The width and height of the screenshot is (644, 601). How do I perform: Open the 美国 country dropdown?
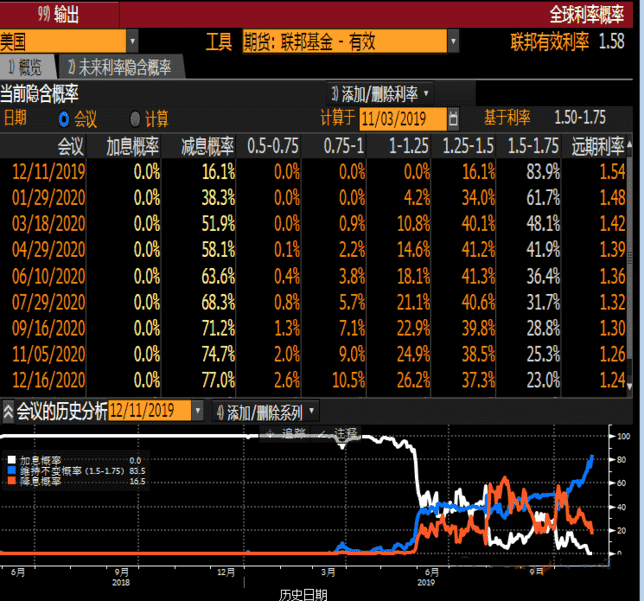(x=133, y=41)
